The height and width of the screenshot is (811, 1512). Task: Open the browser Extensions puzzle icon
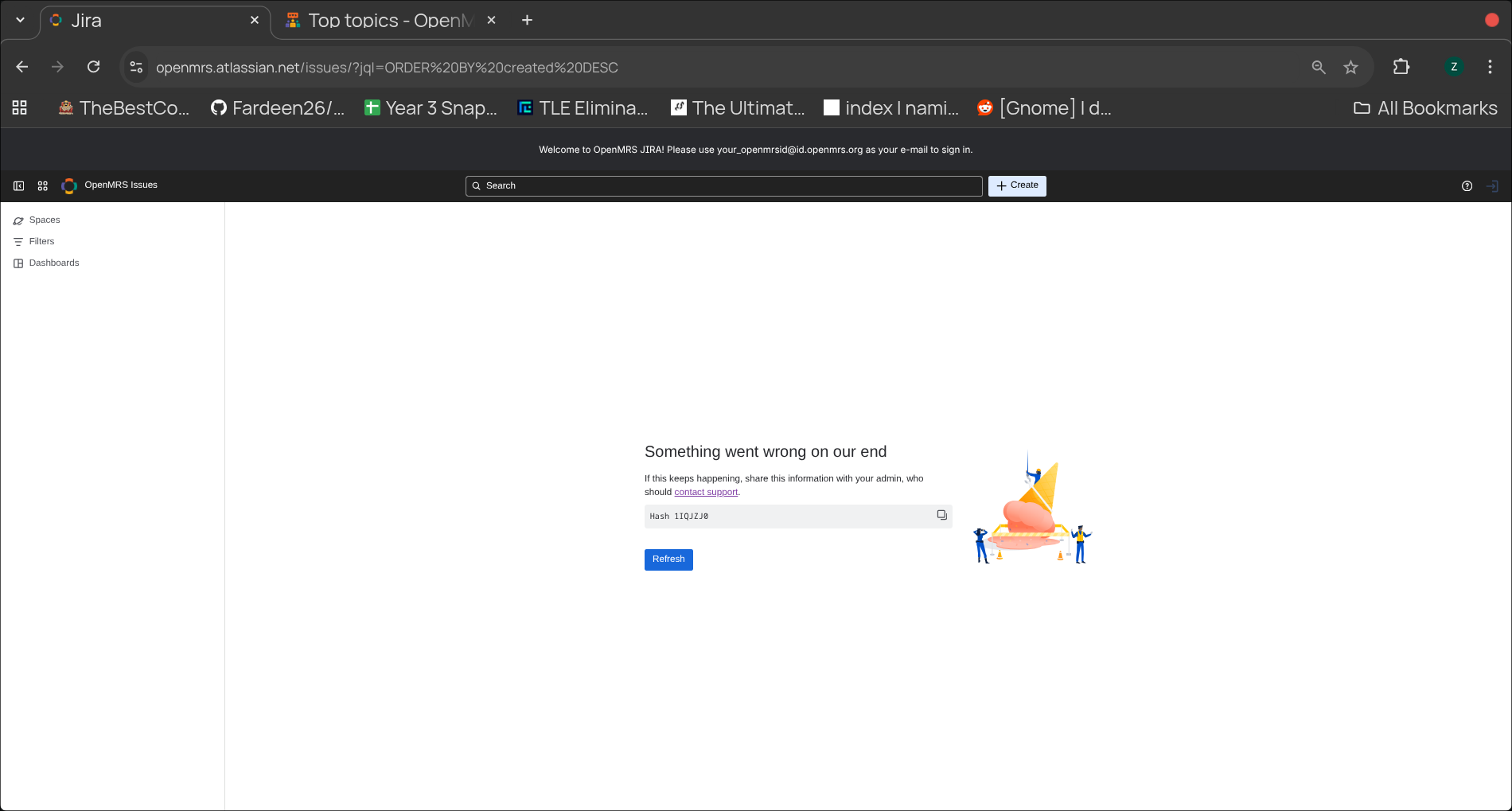1401,68
